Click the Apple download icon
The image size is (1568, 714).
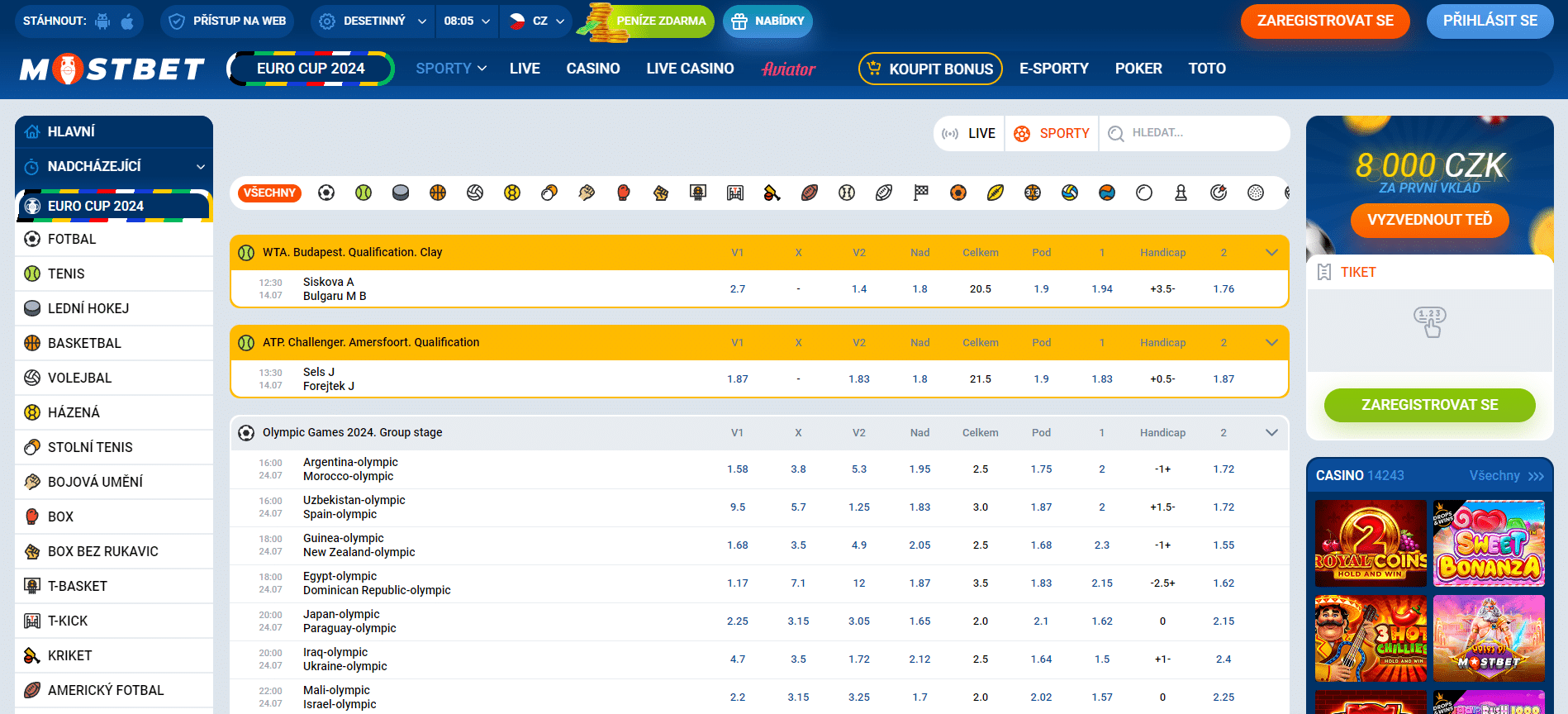[x=127, y=21]
